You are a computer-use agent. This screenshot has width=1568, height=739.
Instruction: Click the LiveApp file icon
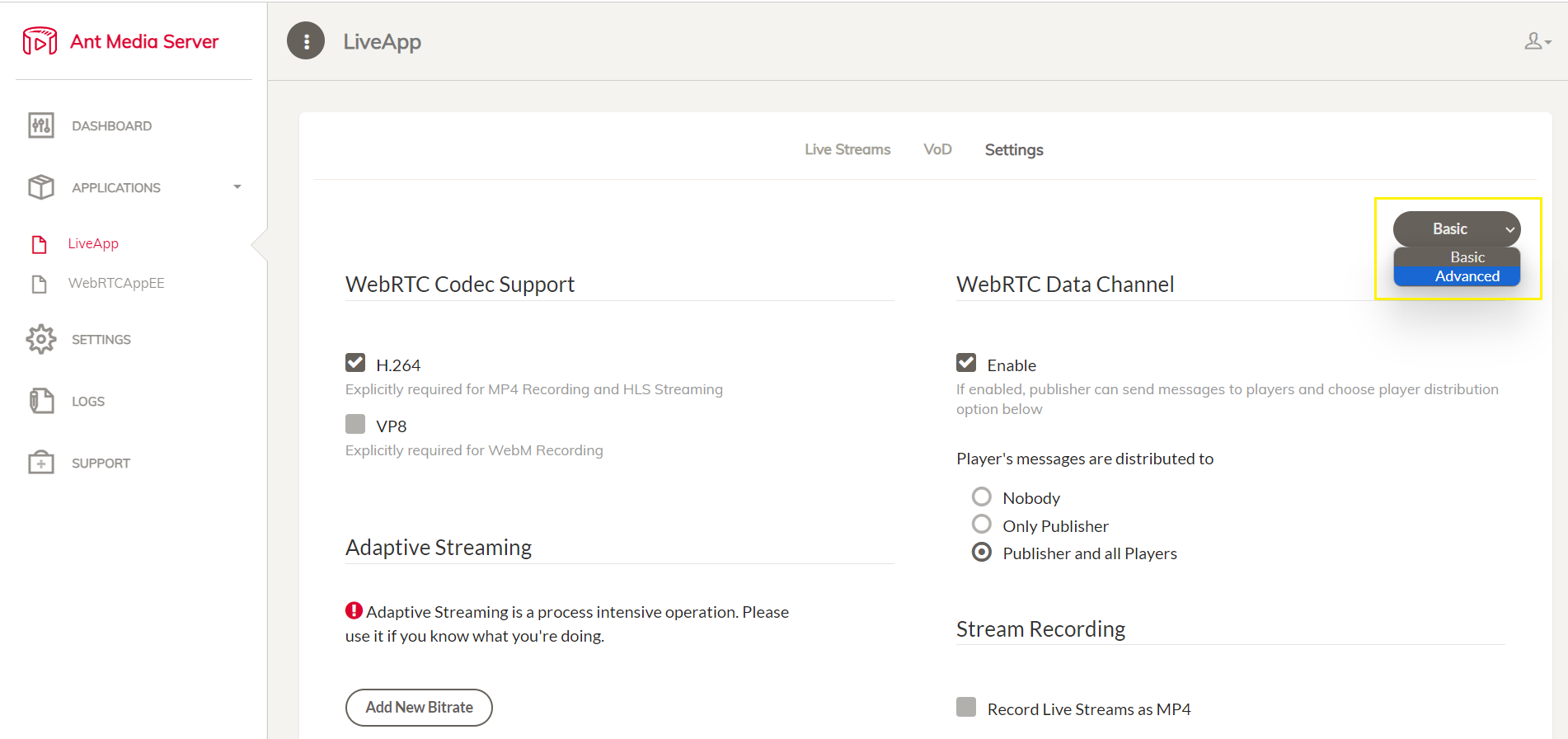coord(39,244)
